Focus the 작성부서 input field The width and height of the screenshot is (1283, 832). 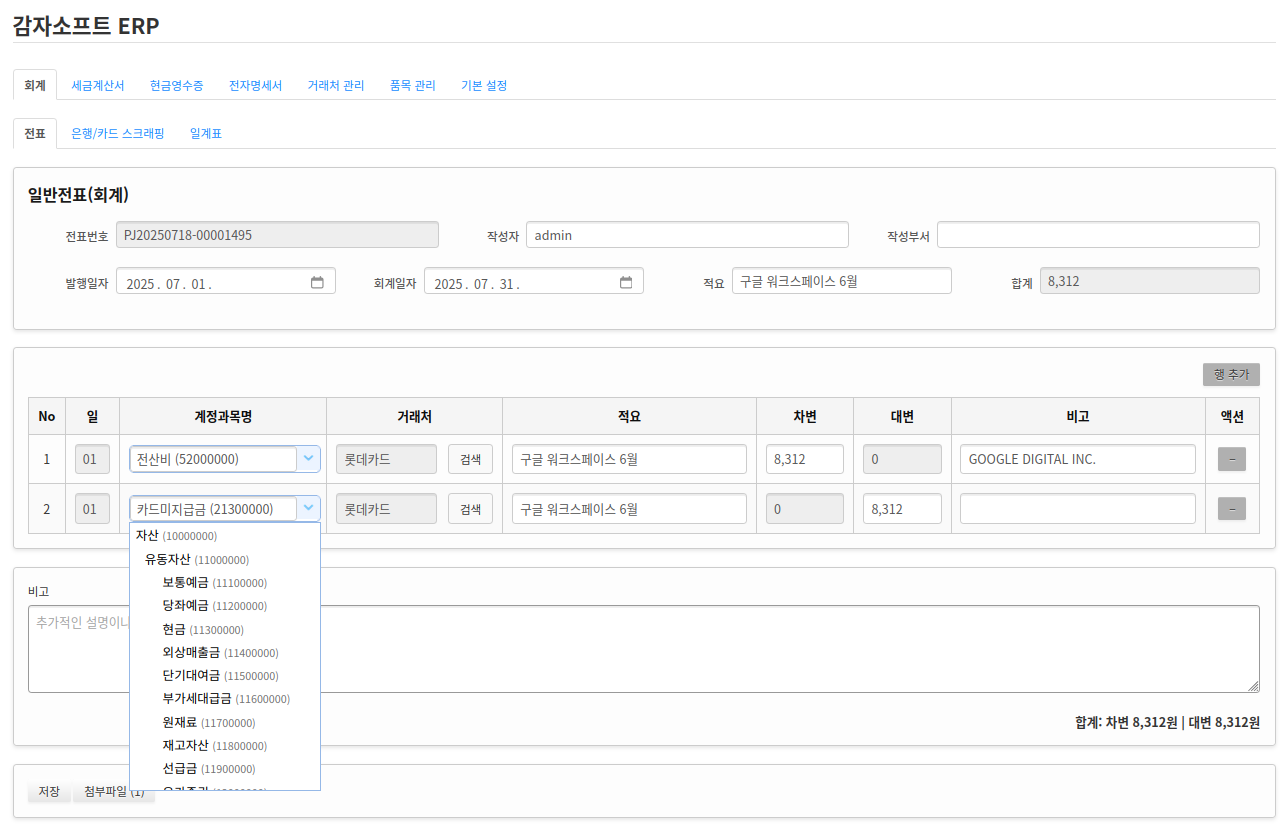[1098, 235]
